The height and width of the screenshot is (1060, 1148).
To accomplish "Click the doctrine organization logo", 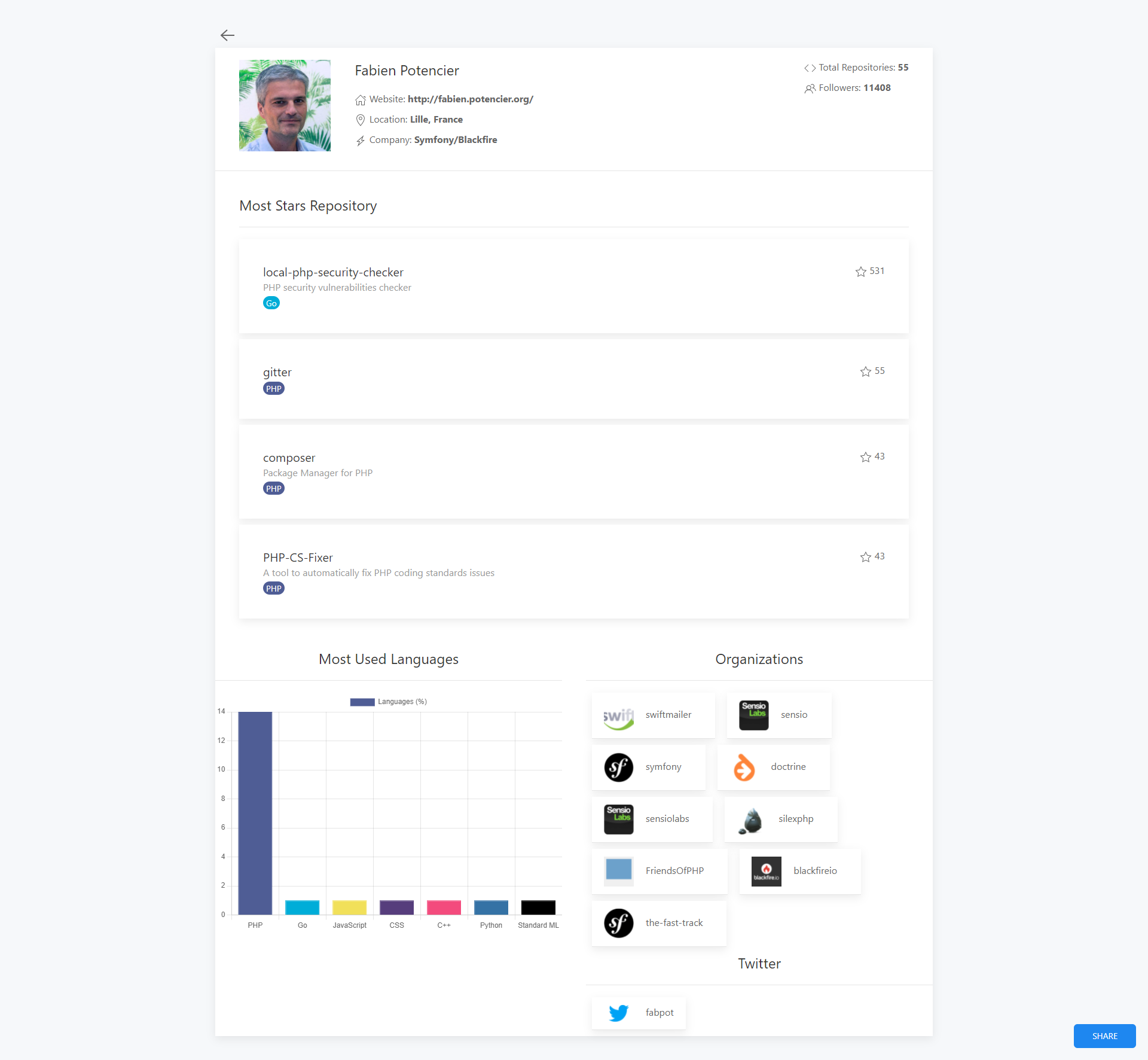I will [x=744, y=767].
